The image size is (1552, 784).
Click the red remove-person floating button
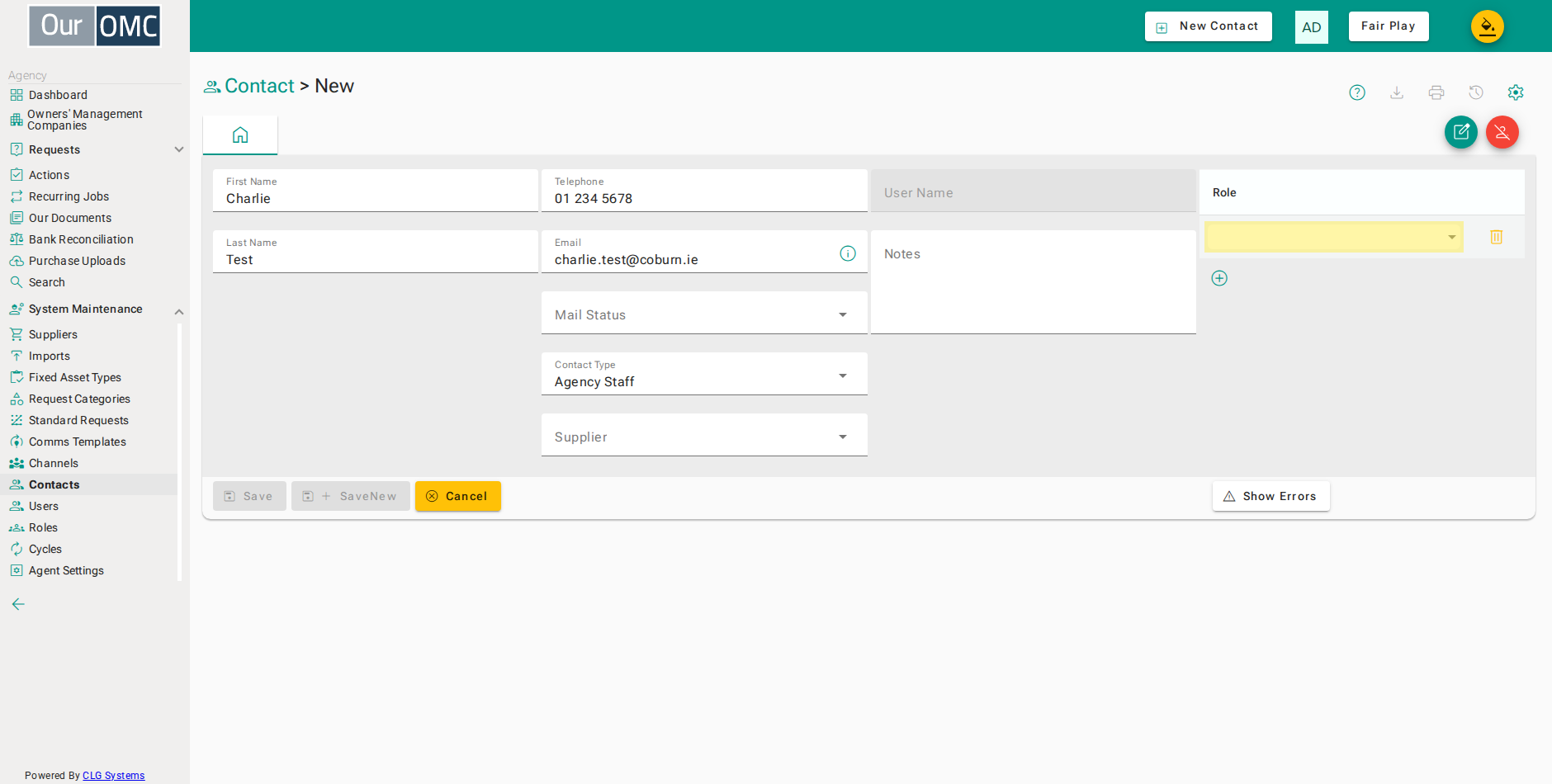point(1502,132)
